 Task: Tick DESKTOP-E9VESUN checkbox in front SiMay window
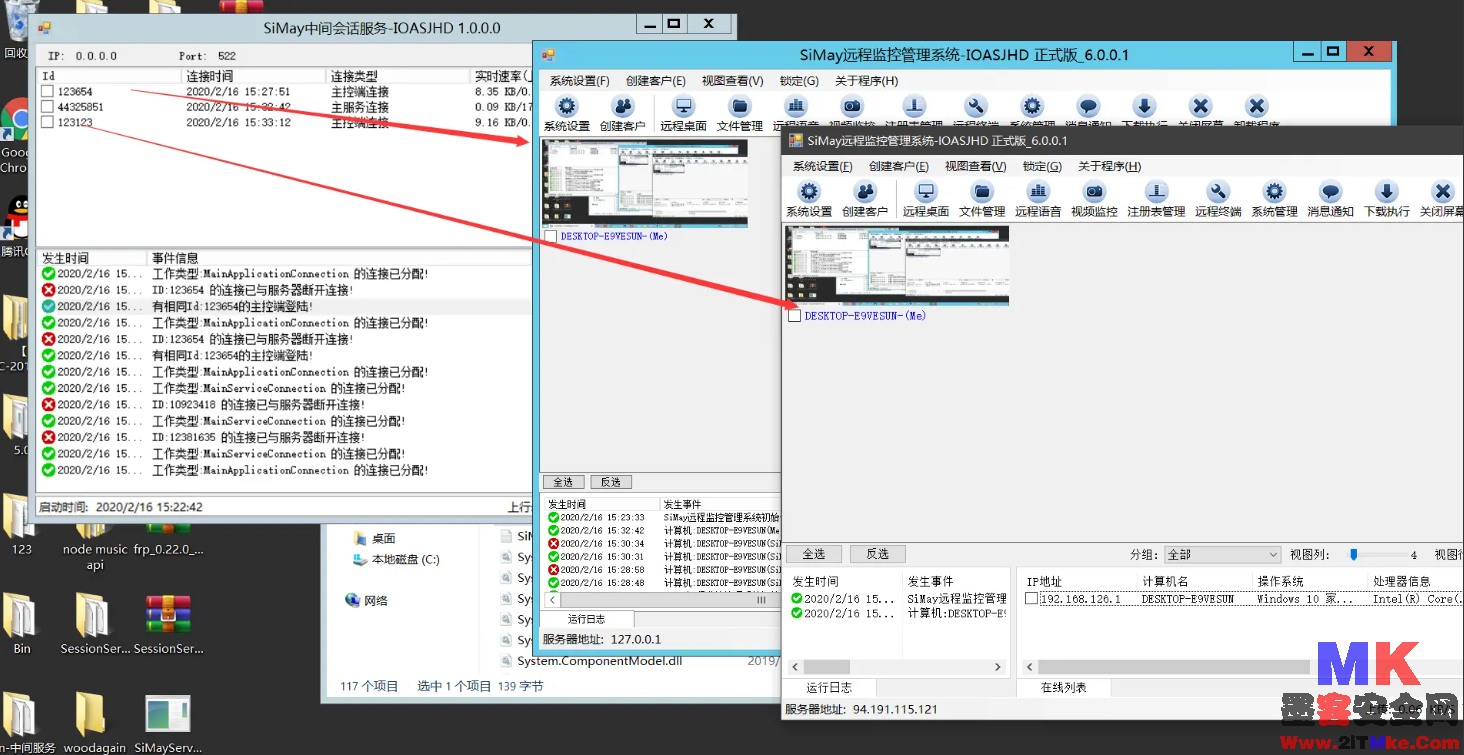coord(794,316)
